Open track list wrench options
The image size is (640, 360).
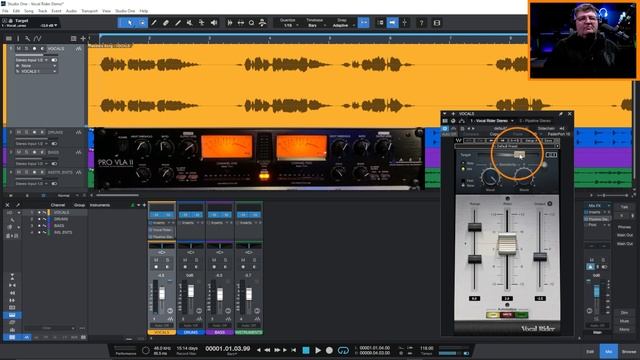[x=27, y=38]
